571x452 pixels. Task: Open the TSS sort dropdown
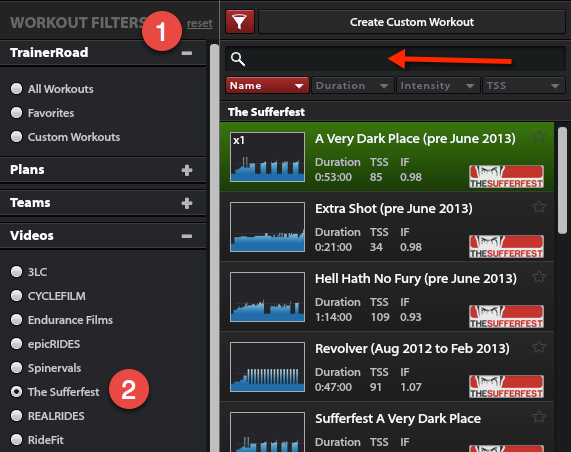[x=524, y=86]
